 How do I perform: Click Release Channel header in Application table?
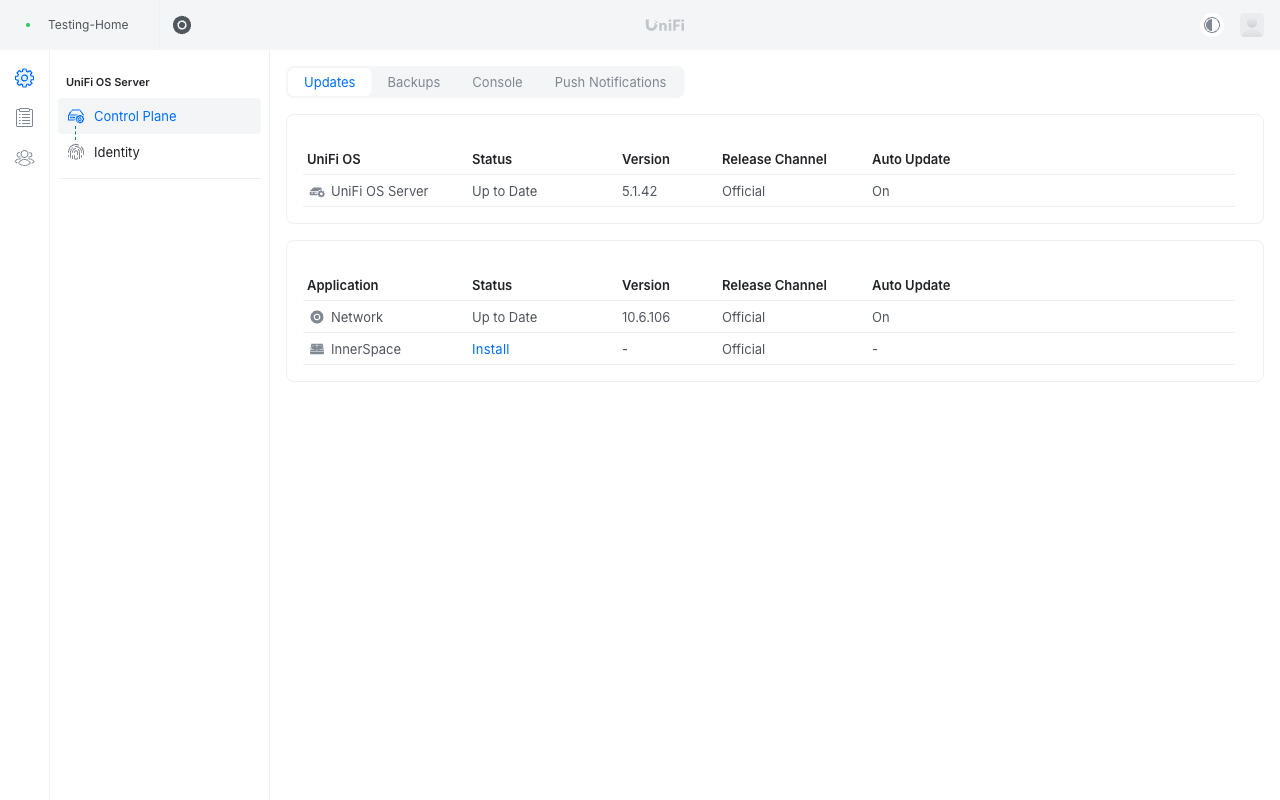[775, 285]
